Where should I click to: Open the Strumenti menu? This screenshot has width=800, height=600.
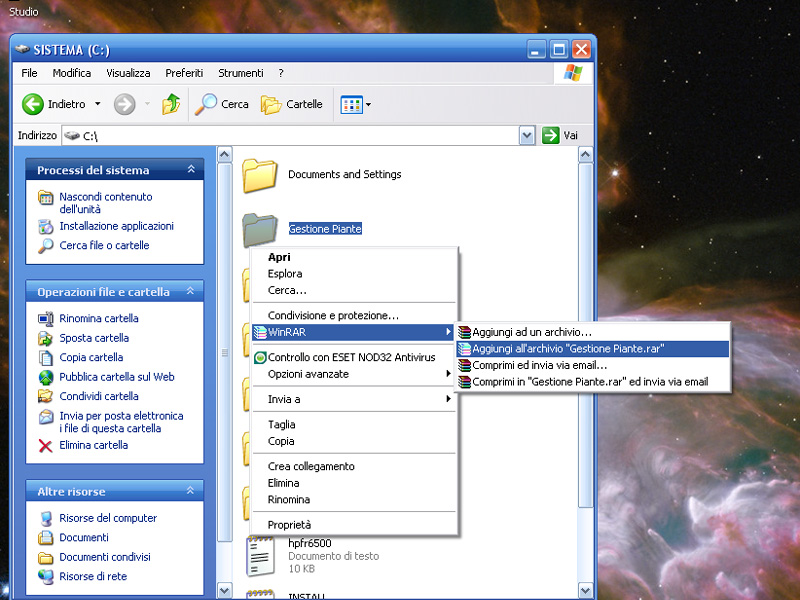[241, 73]
